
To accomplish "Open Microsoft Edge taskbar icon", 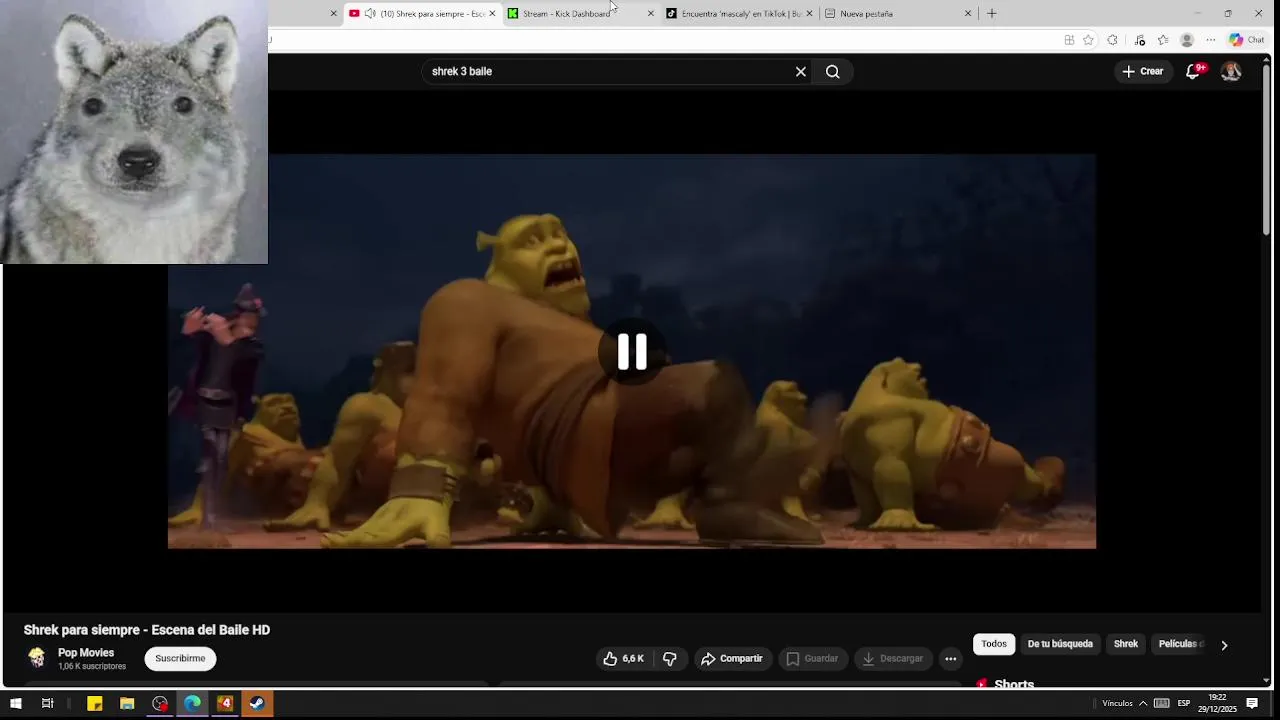I will pyautogui.click(x=192, y=704).
